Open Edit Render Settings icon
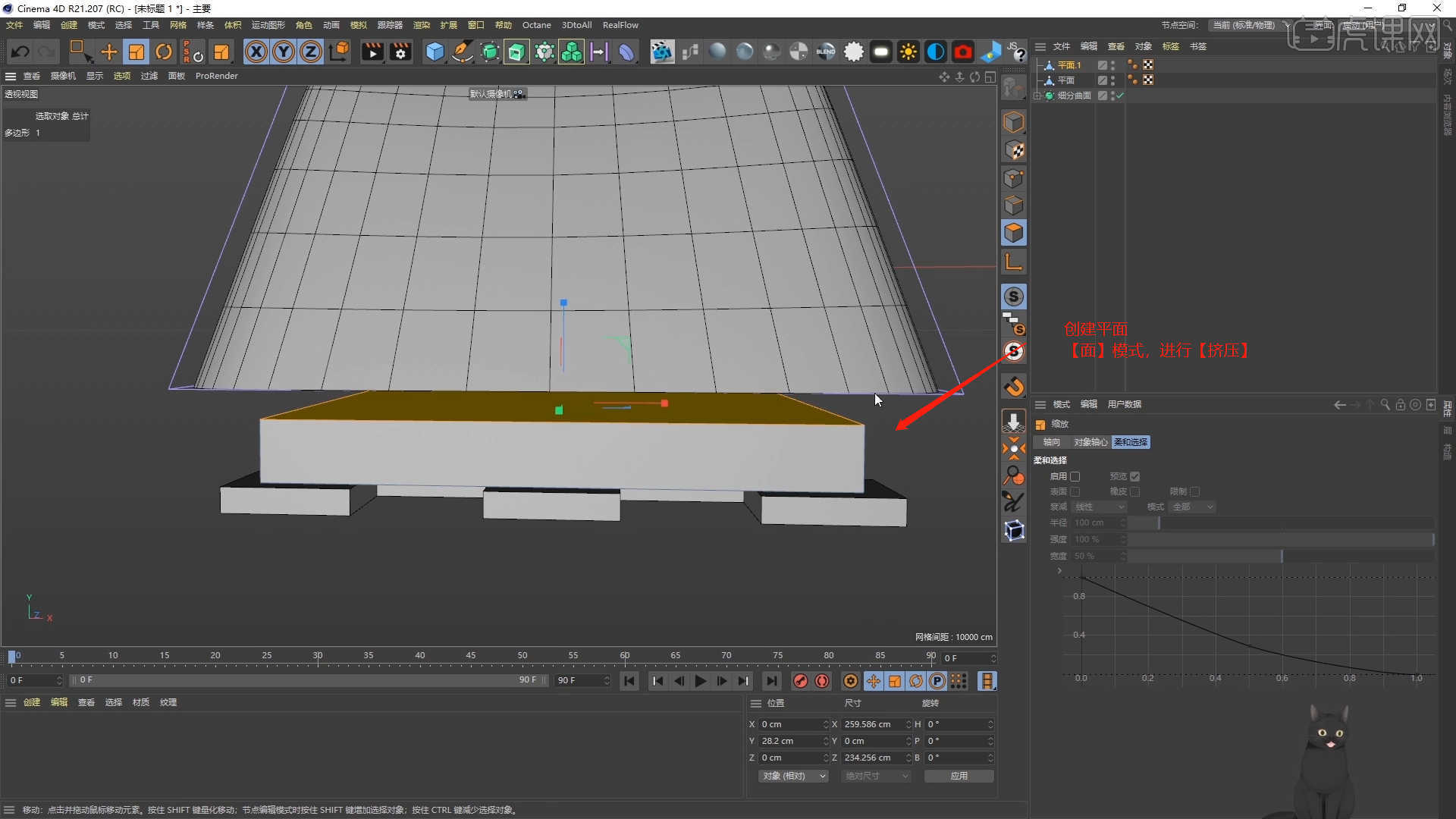1456x819 pixels. pos(400,52)
